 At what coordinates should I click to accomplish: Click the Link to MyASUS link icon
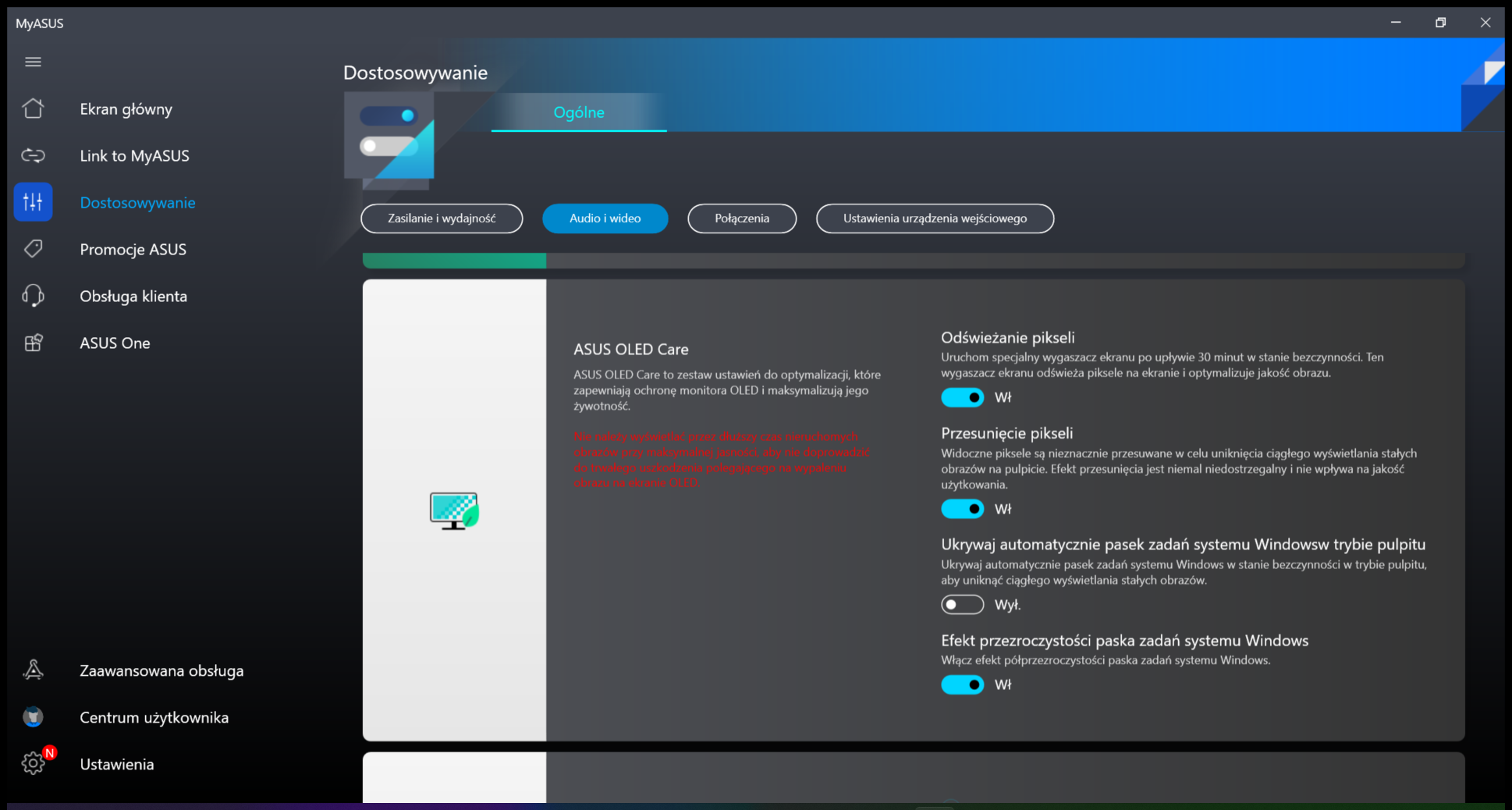pyautogui.click(x=33, y=155)
